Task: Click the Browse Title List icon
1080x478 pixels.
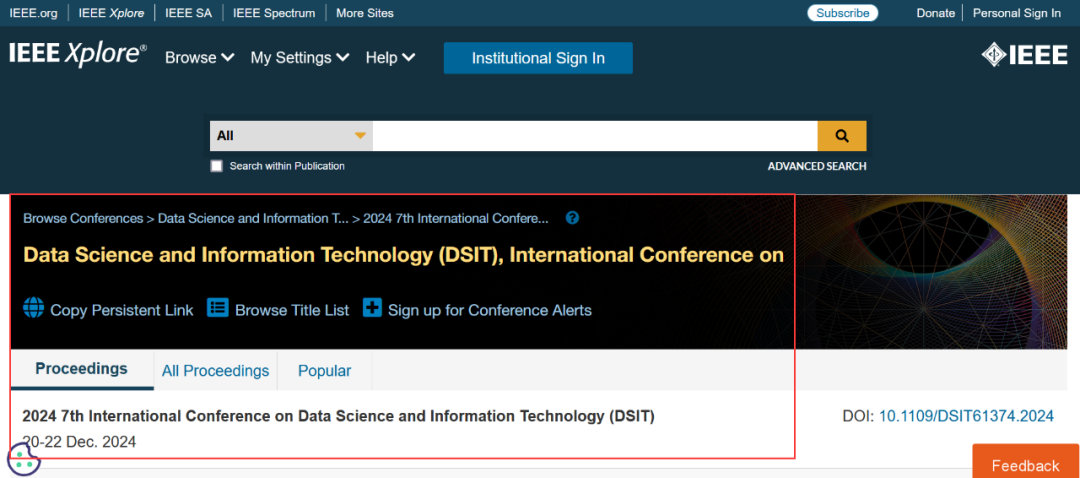Action: pos(218,308)
